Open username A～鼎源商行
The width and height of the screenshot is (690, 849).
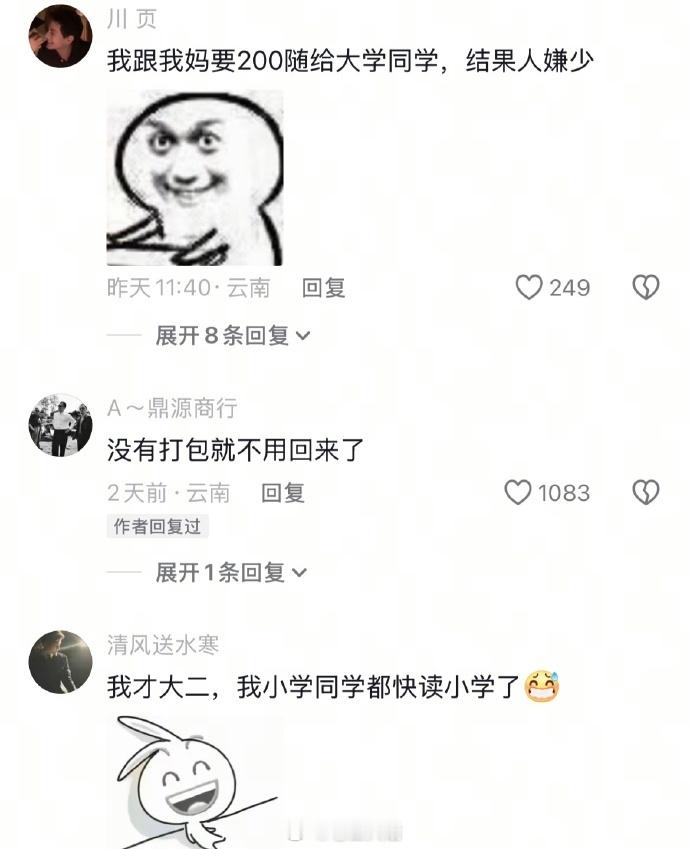click(172, 408)
